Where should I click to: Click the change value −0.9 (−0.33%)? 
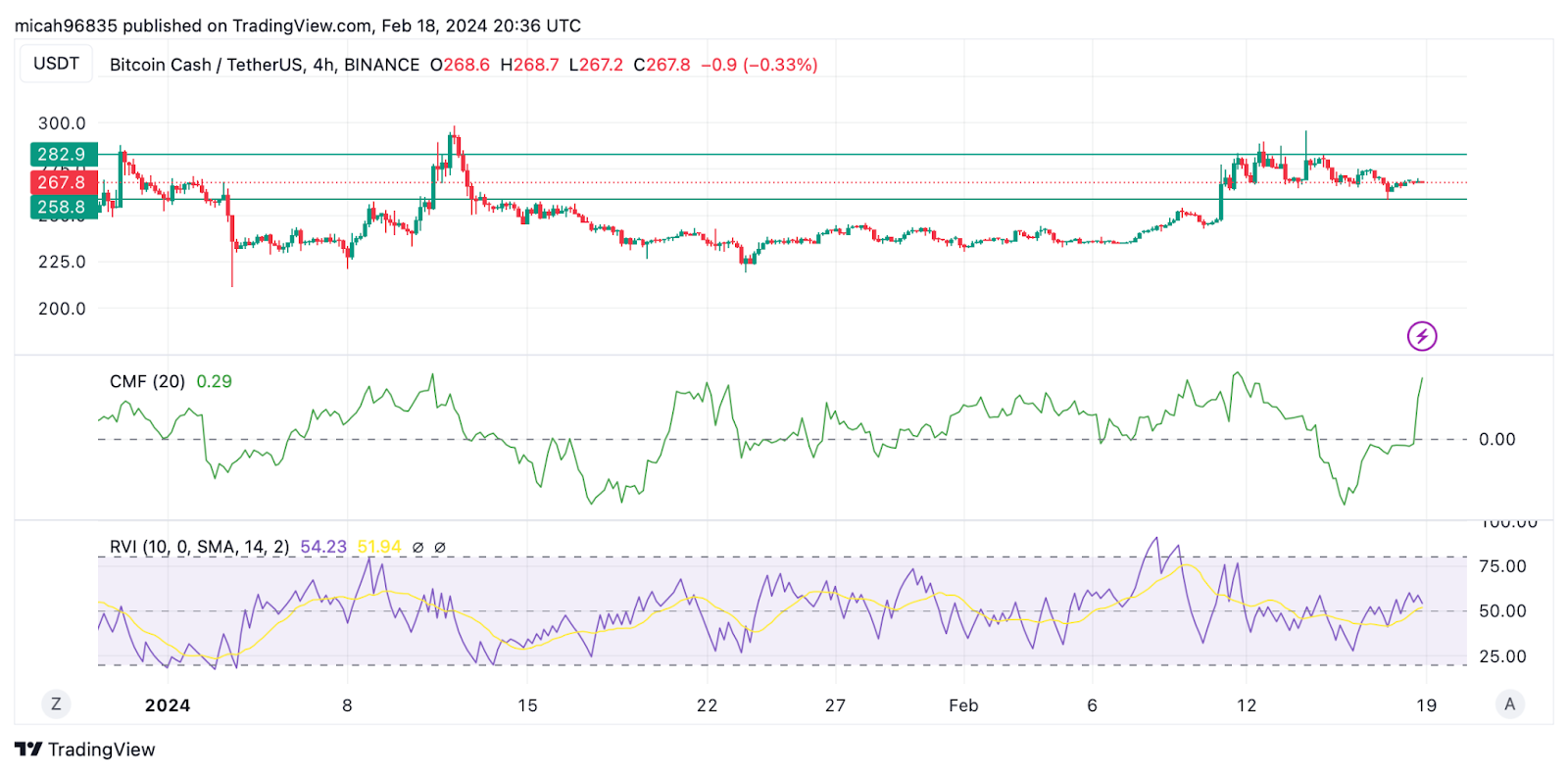(x=759, y=65)
